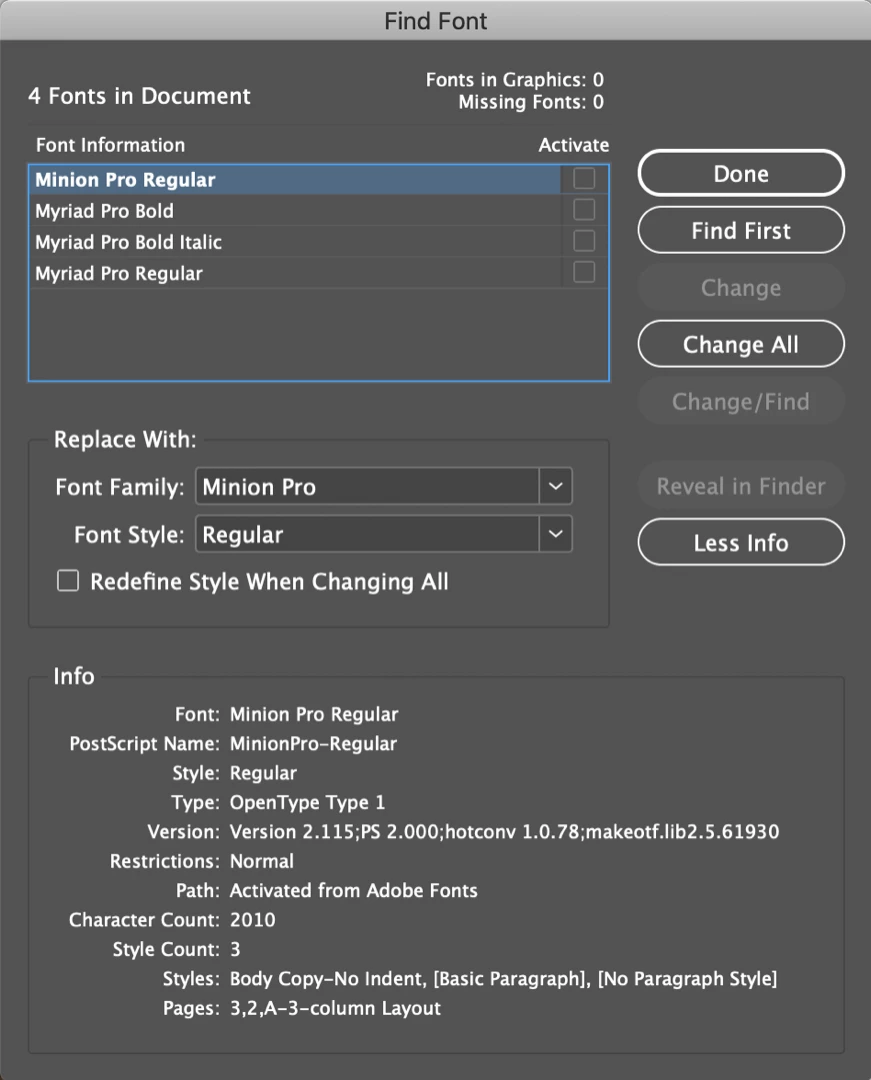
Task: Click the dimmed Reveal in Finder button
Action: coord(741,486)
